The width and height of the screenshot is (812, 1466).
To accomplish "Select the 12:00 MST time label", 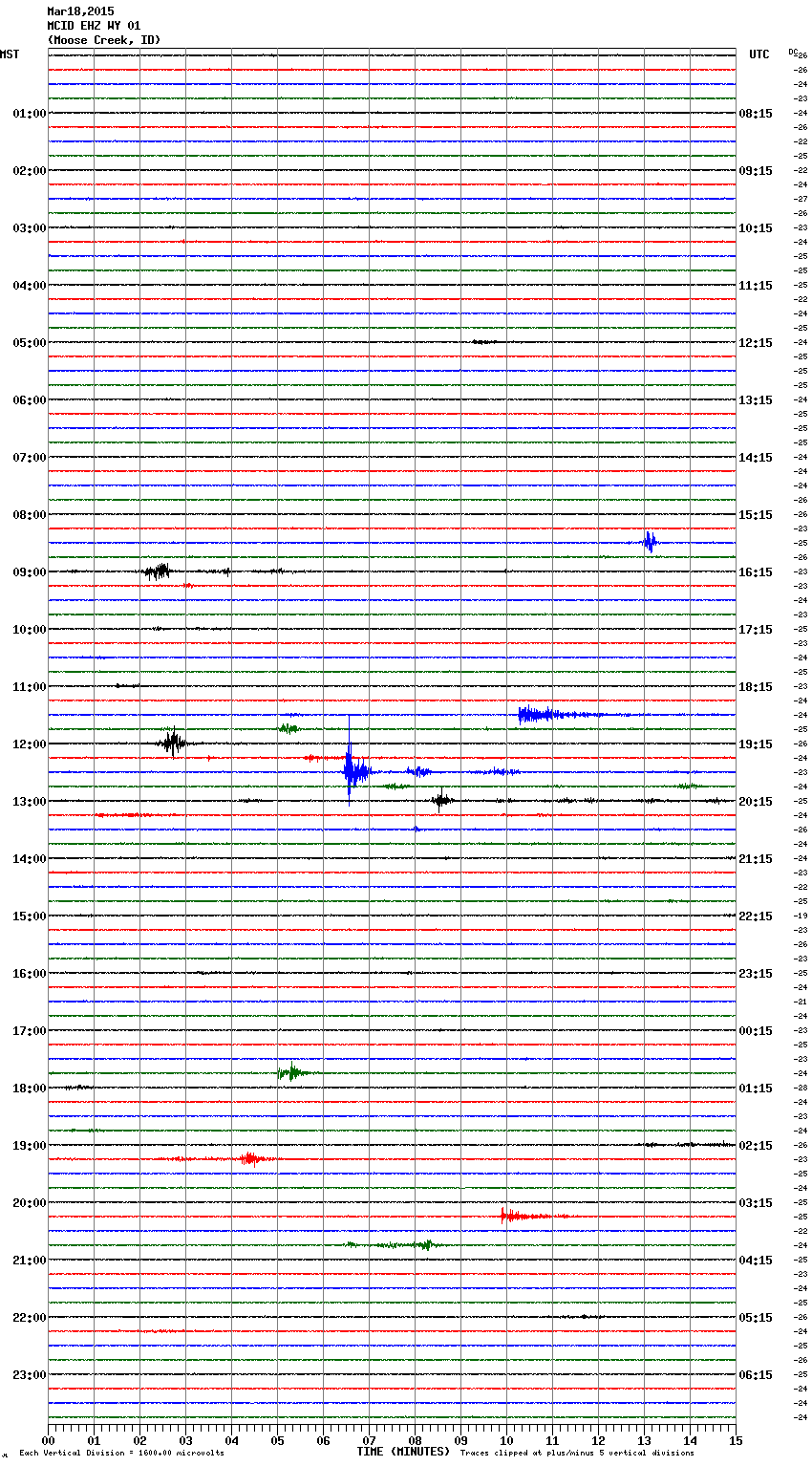I will click(29, 744).
